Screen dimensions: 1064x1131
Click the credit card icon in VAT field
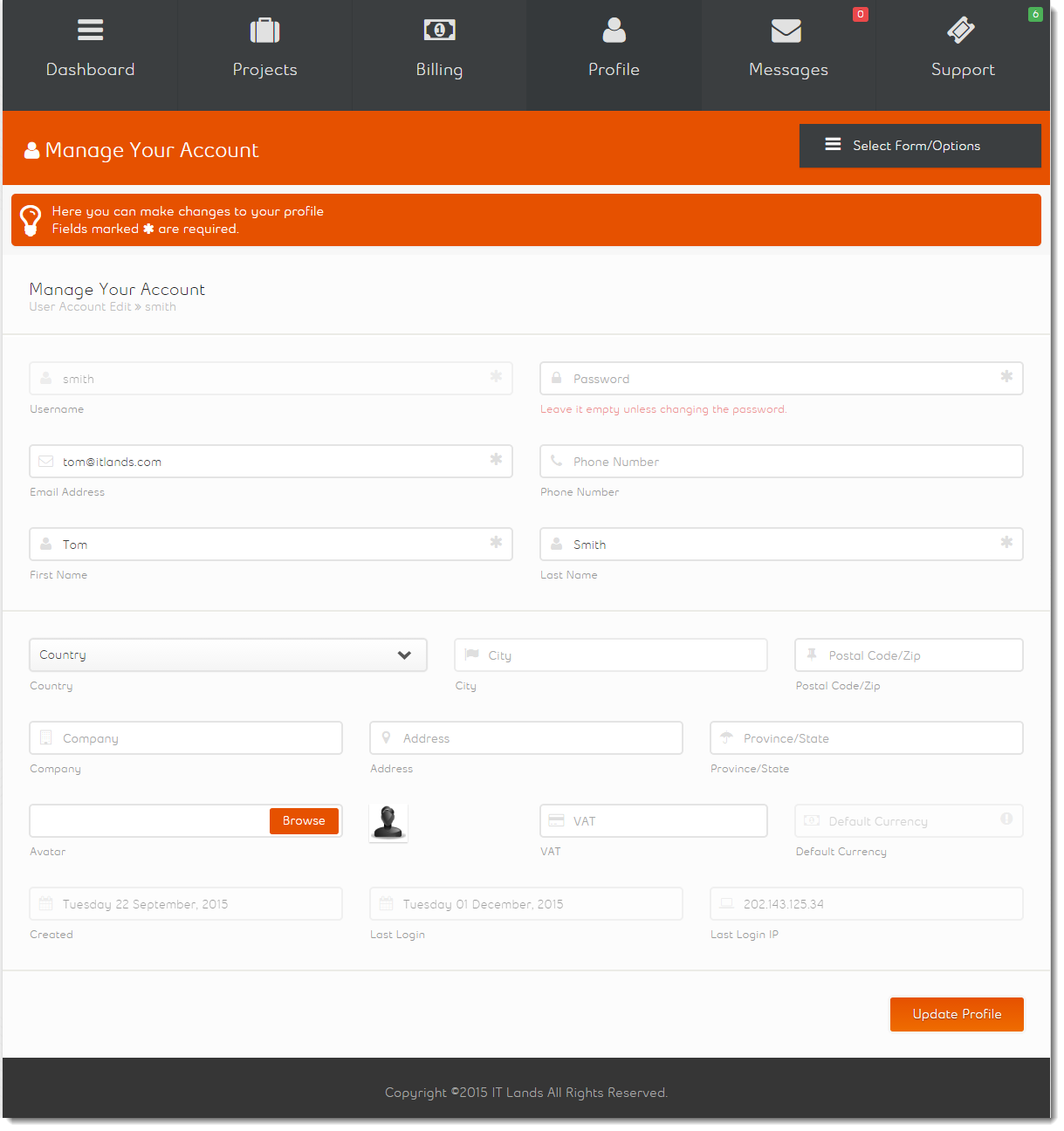click(x=556, y=820)
